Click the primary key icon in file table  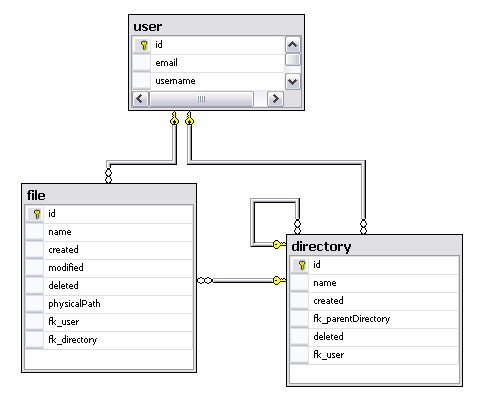(x=37, y=214)
